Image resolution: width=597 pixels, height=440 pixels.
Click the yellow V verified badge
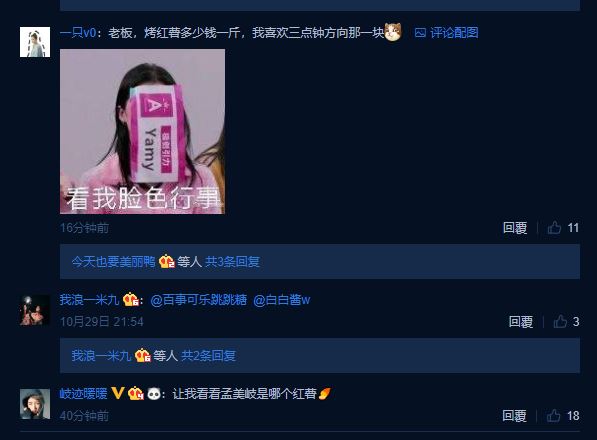point(118,393)
